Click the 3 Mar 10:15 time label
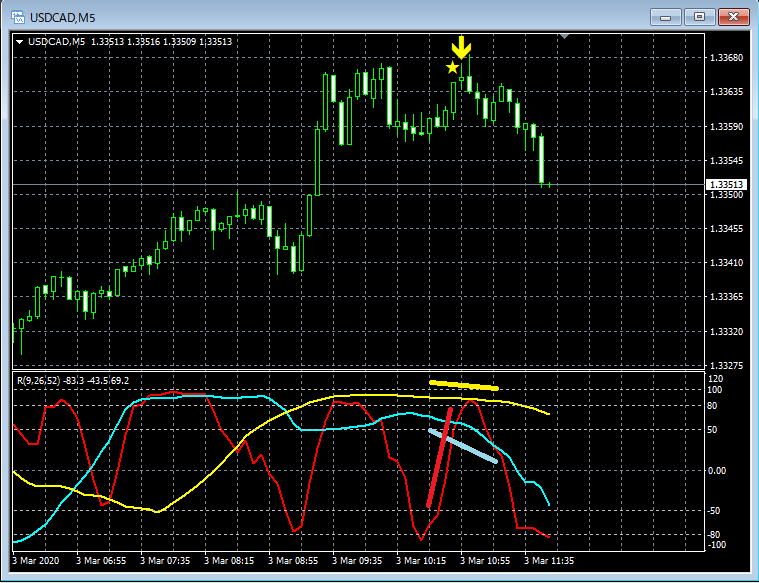The width and height of the screenshot is (759, 583). [421, 561]
